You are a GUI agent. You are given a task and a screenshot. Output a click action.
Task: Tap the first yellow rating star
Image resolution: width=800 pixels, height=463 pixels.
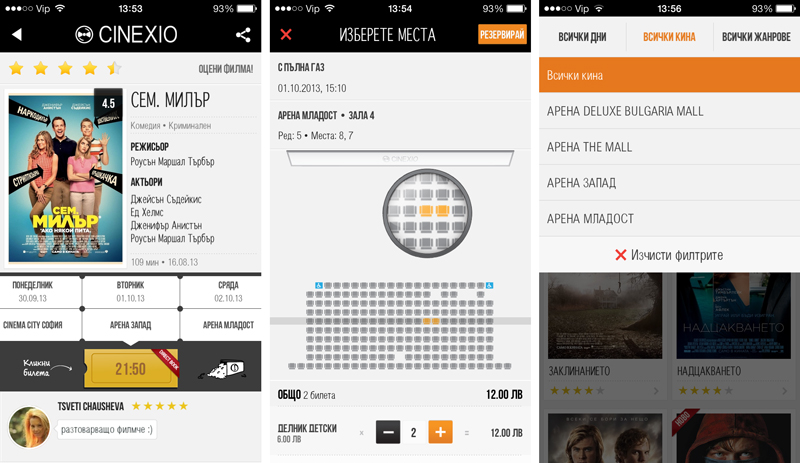[x=16, y=68]
